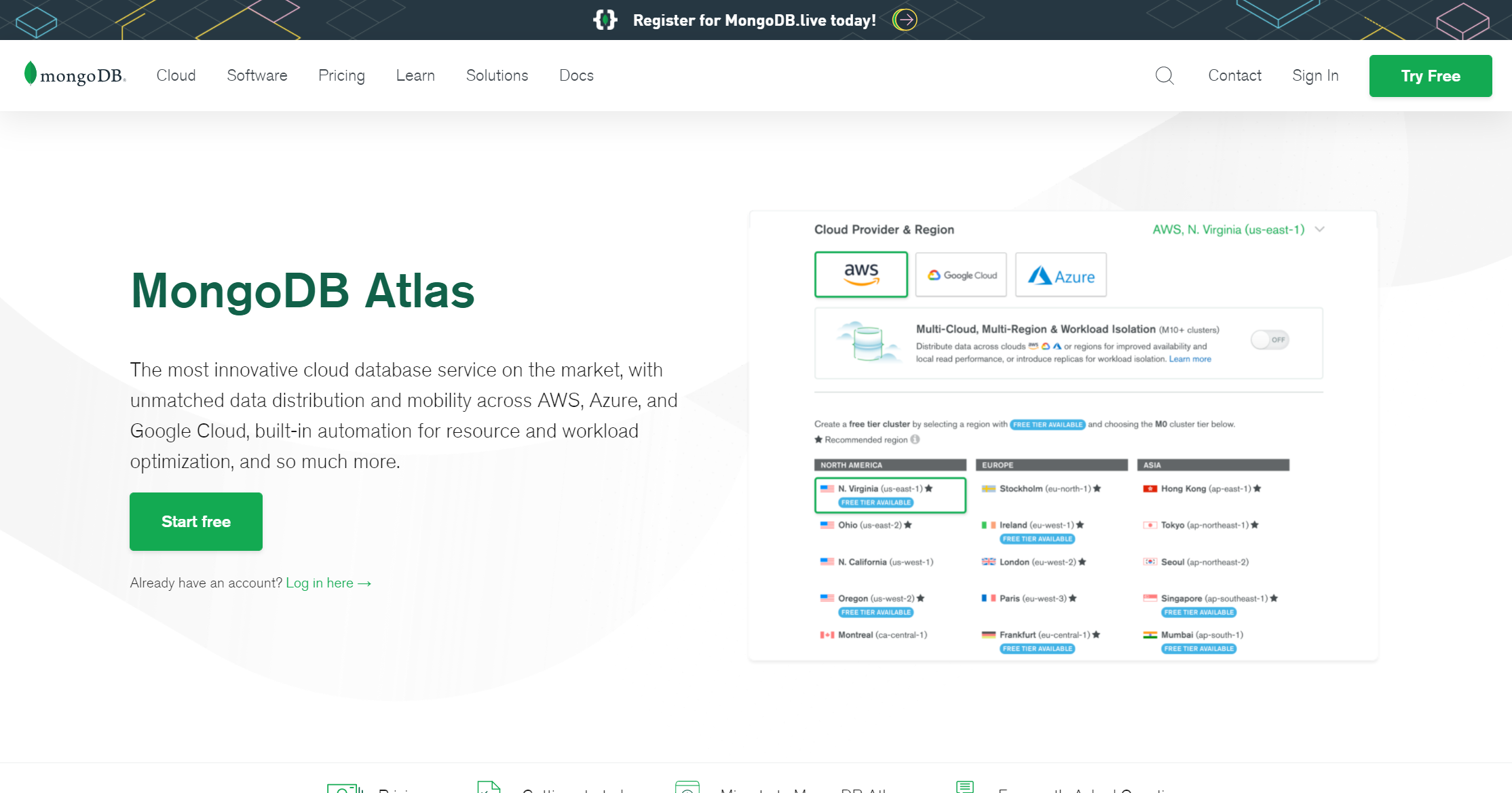The height and width of the screenshot is (793, 1512).
Task: Go to Docs in navigation
Action: [576, 75]
